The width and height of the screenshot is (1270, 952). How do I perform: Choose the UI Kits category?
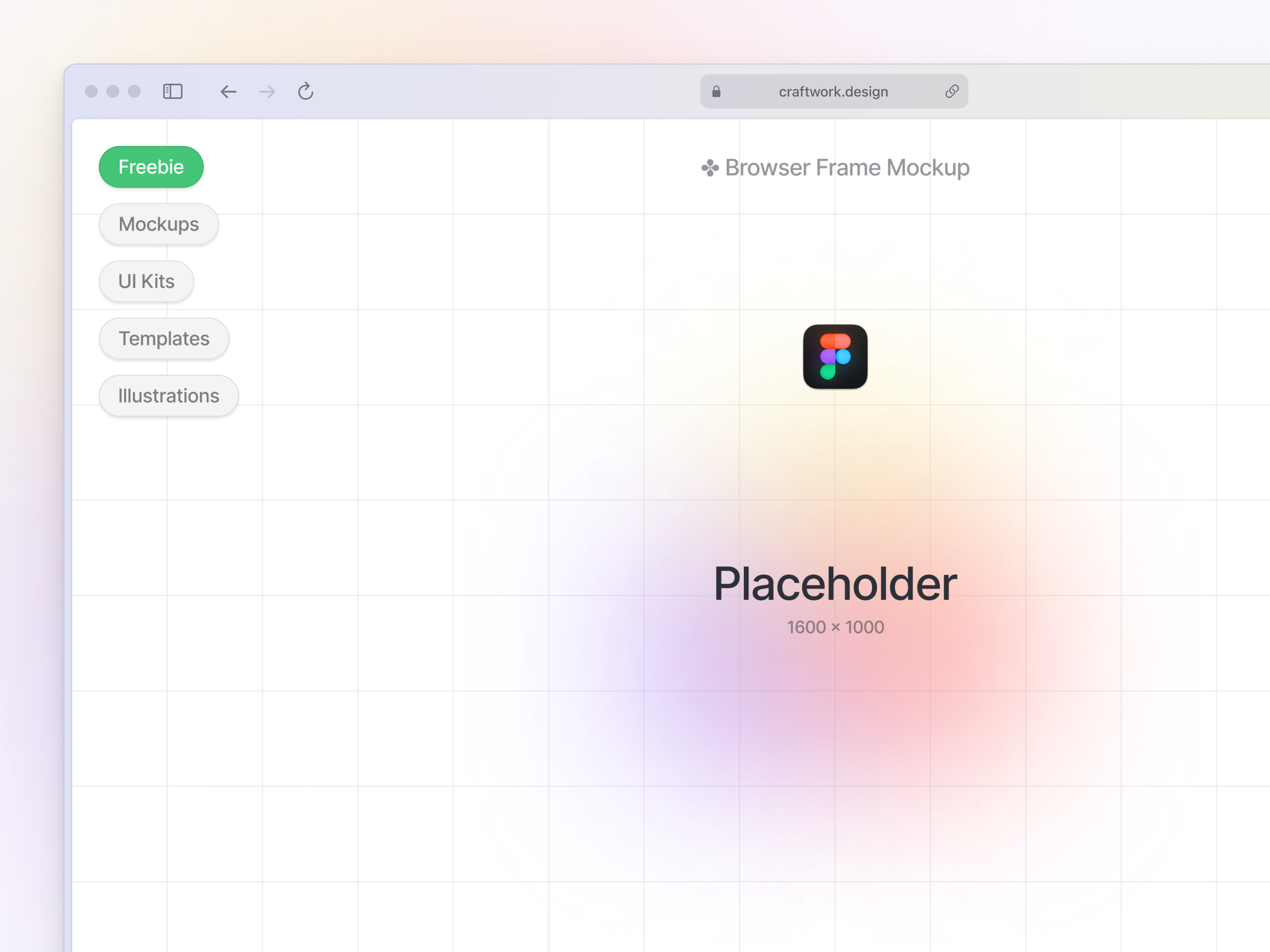coord(146,281)
